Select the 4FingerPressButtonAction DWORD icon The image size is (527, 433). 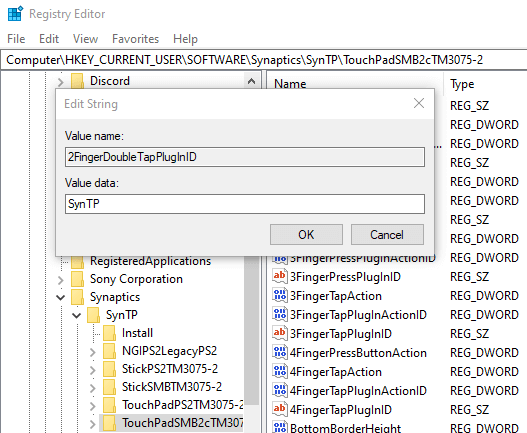point(280,353)
